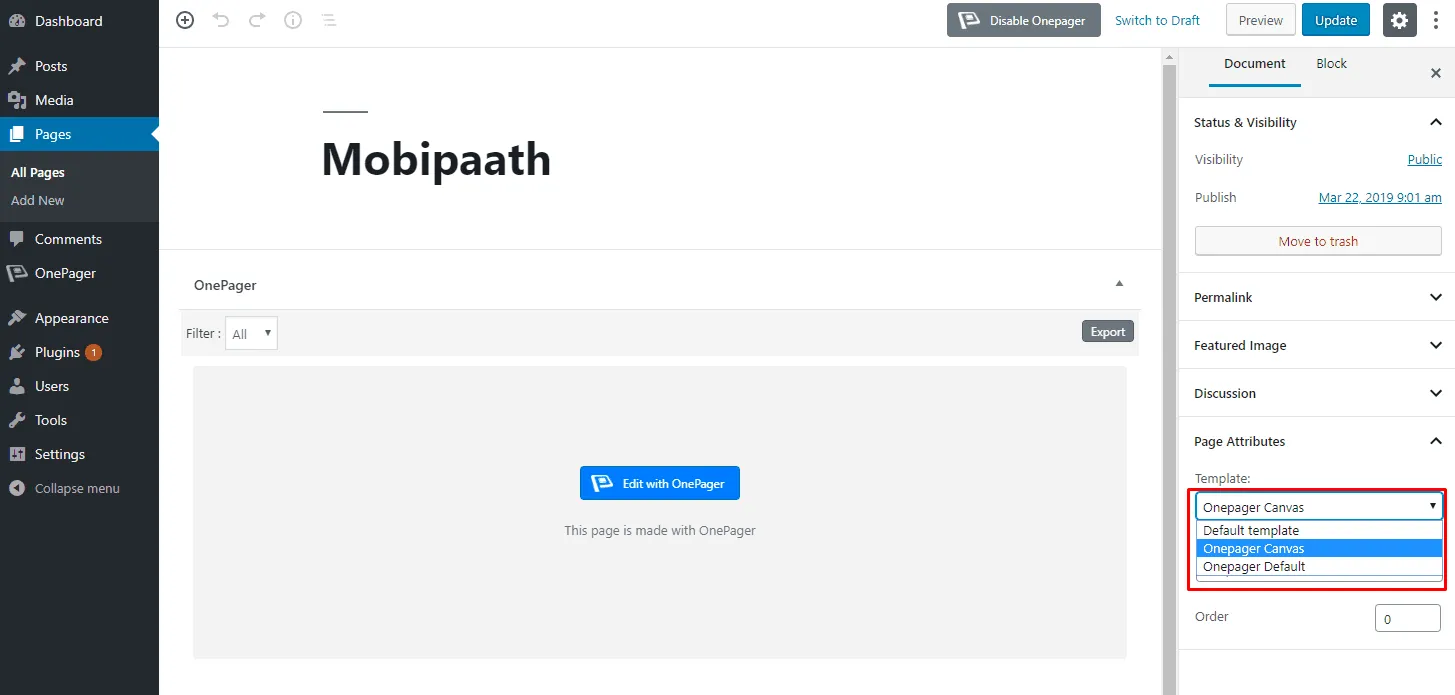
Task: Open the Filter All dropdown
Action: 251,334
